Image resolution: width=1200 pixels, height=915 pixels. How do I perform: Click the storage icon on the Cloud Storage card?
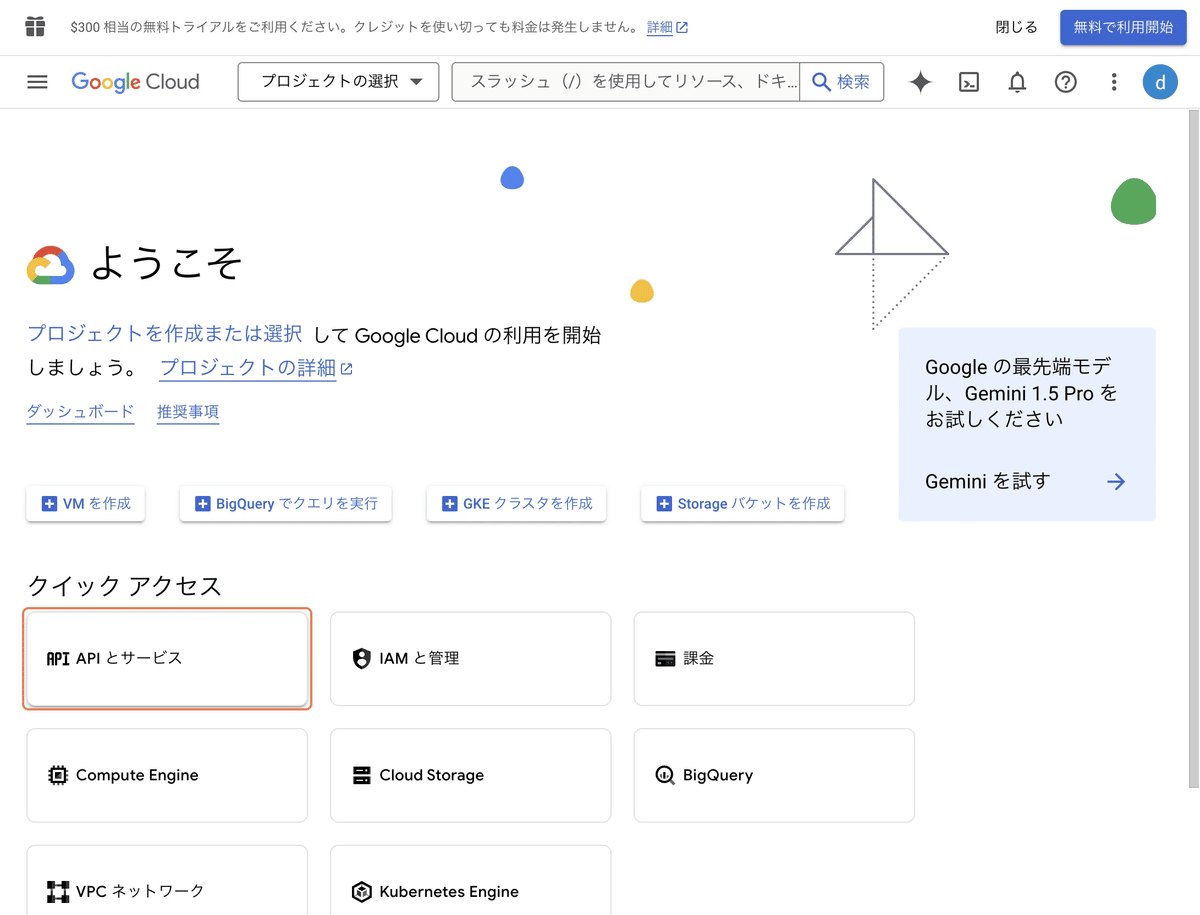(x=361, y=775)
